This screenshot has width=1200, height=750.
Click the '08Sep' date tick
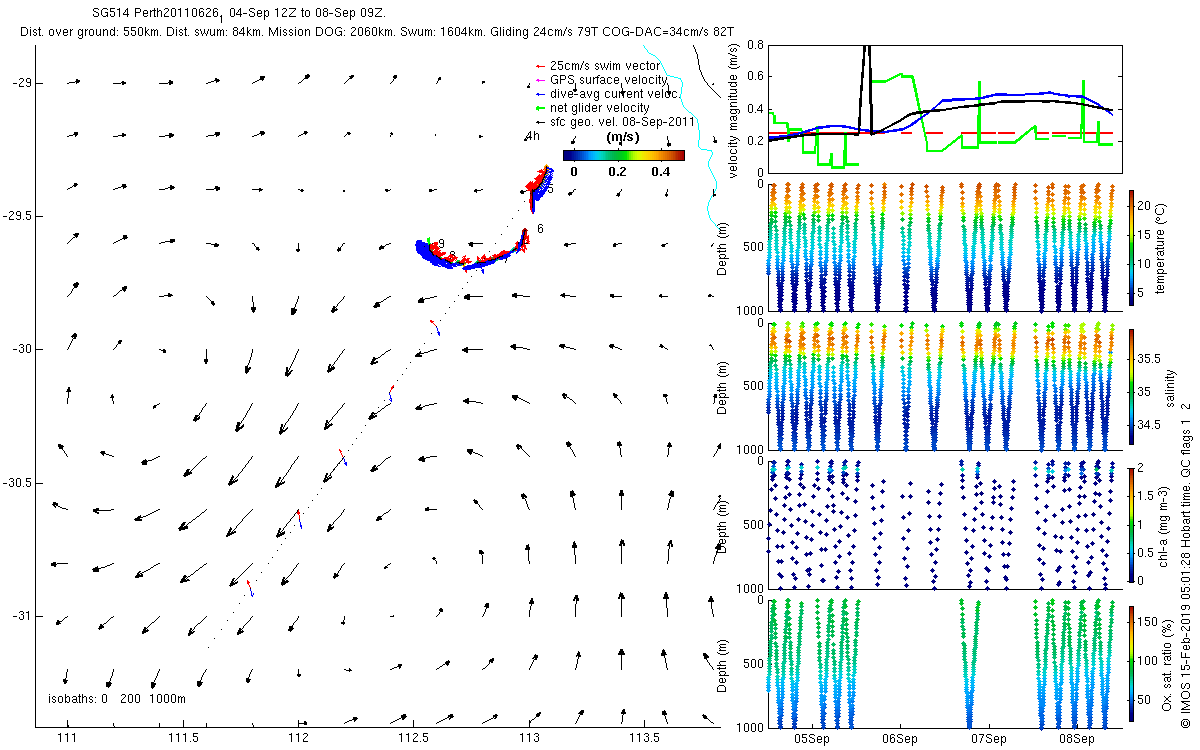pyautogui.click(x=1077, y=739)
